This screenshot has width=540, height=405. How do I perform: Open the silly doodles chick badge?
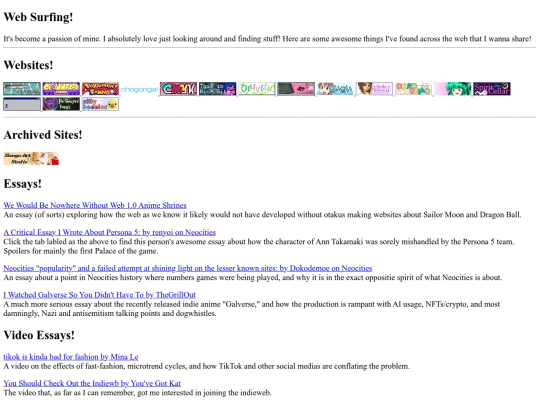[x=101, y=104]
